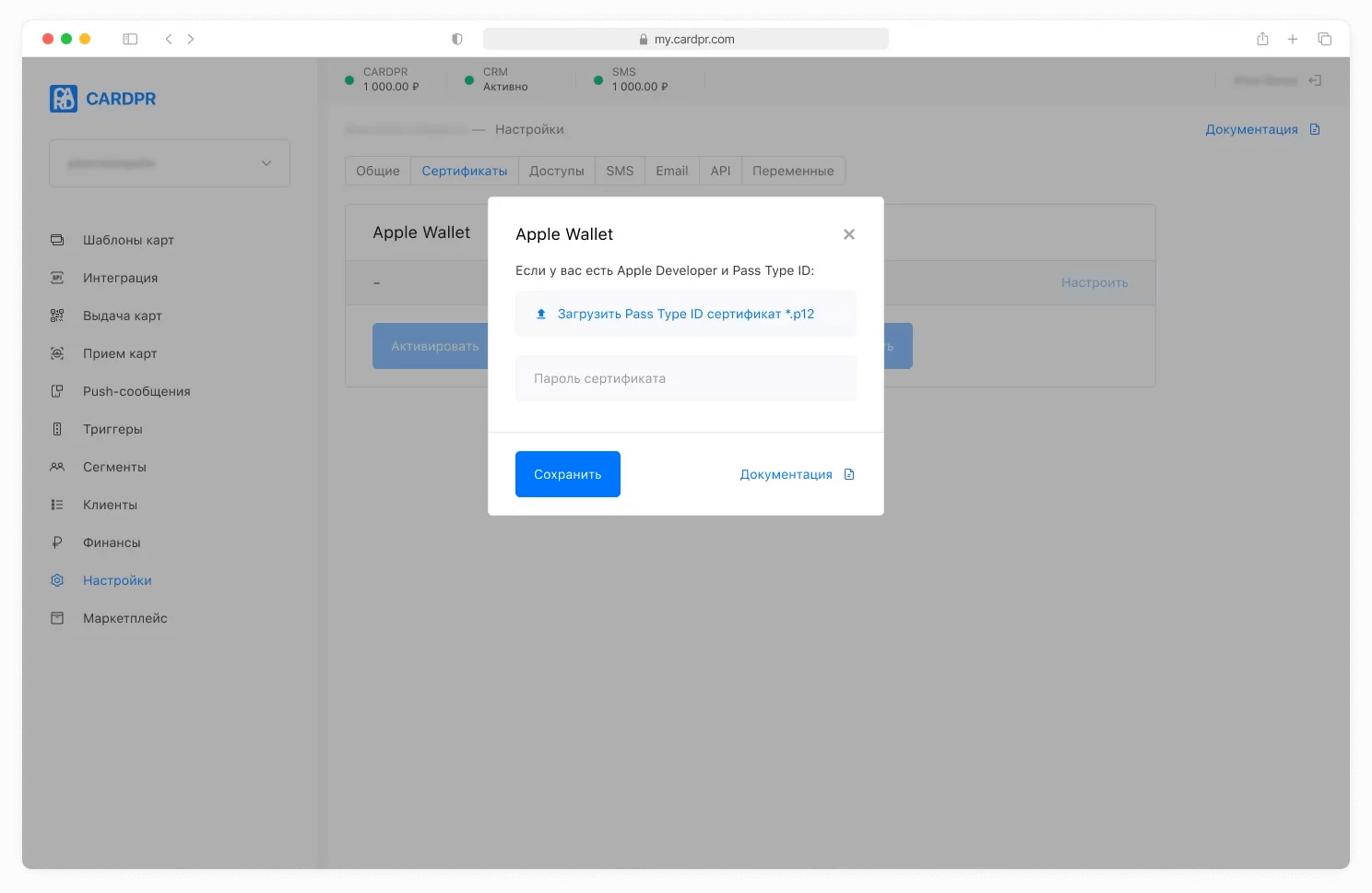This screenshot has height=893, width=1372.
Task: Click the Настроить link
Action: click(x=1094, y=282)
